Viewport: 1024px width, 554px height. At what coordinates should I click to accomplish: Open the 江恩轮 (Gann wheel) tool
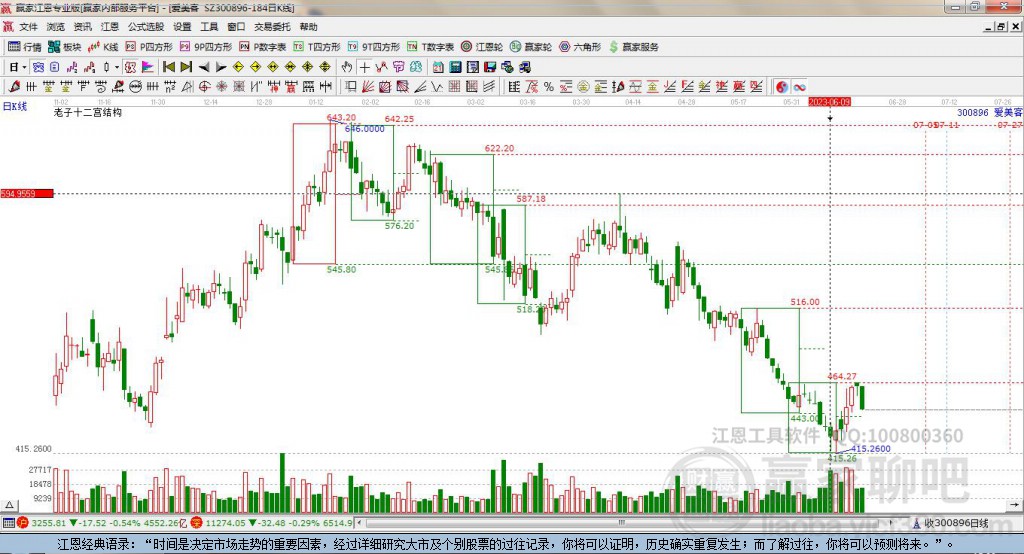click(482, 47)
